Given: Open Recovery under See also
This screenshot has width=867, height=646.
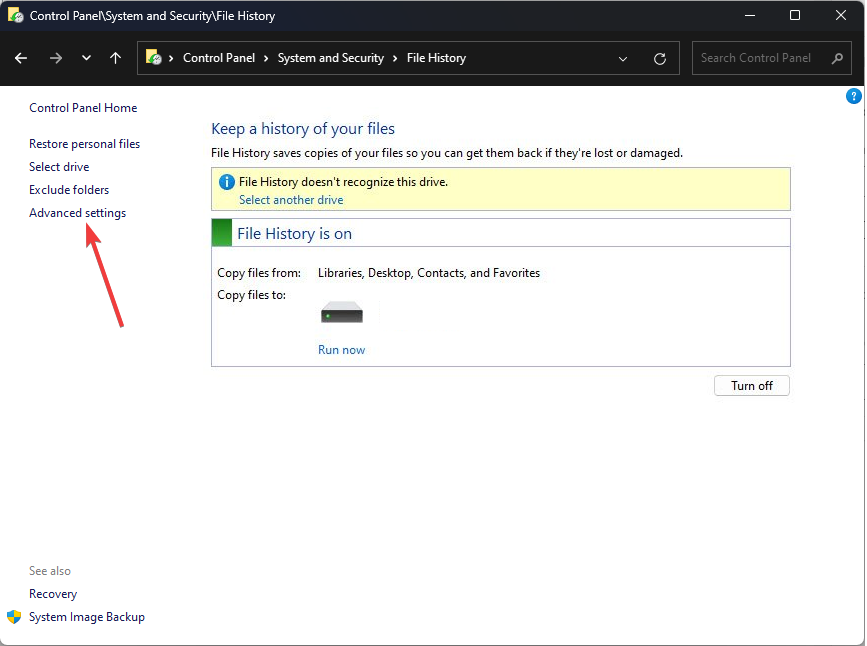Looking at the screenshot, I should (x=53, y=594).
